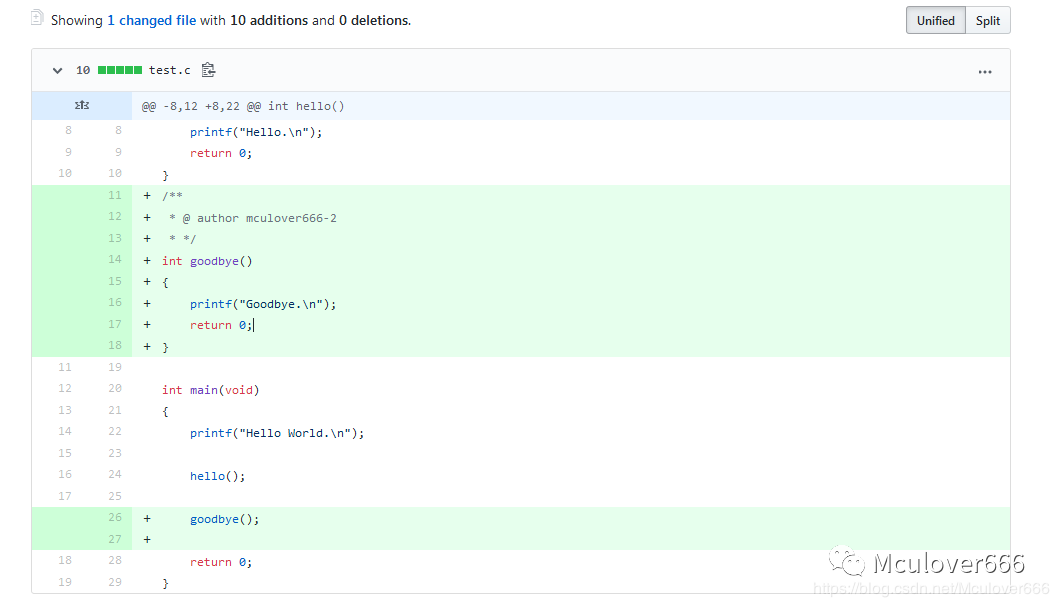Collapse the test.c diff with the chevron
The image size is (1059, 607).
(57, 70)
